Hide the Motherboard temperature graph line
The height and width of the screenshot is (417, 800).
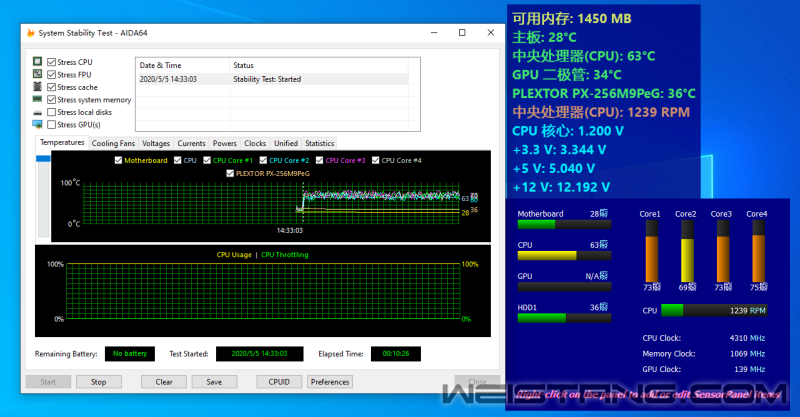tap(118, 160)
